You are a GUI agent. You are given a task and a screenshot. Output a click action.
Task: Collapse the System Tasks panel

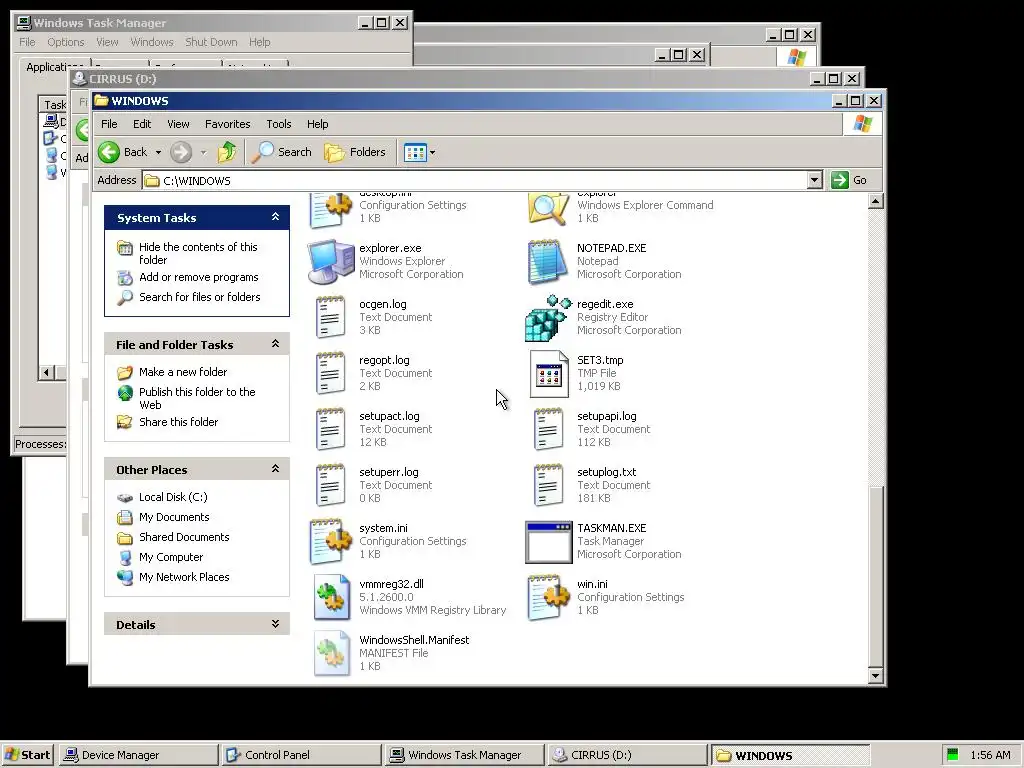tap(276, 217)
